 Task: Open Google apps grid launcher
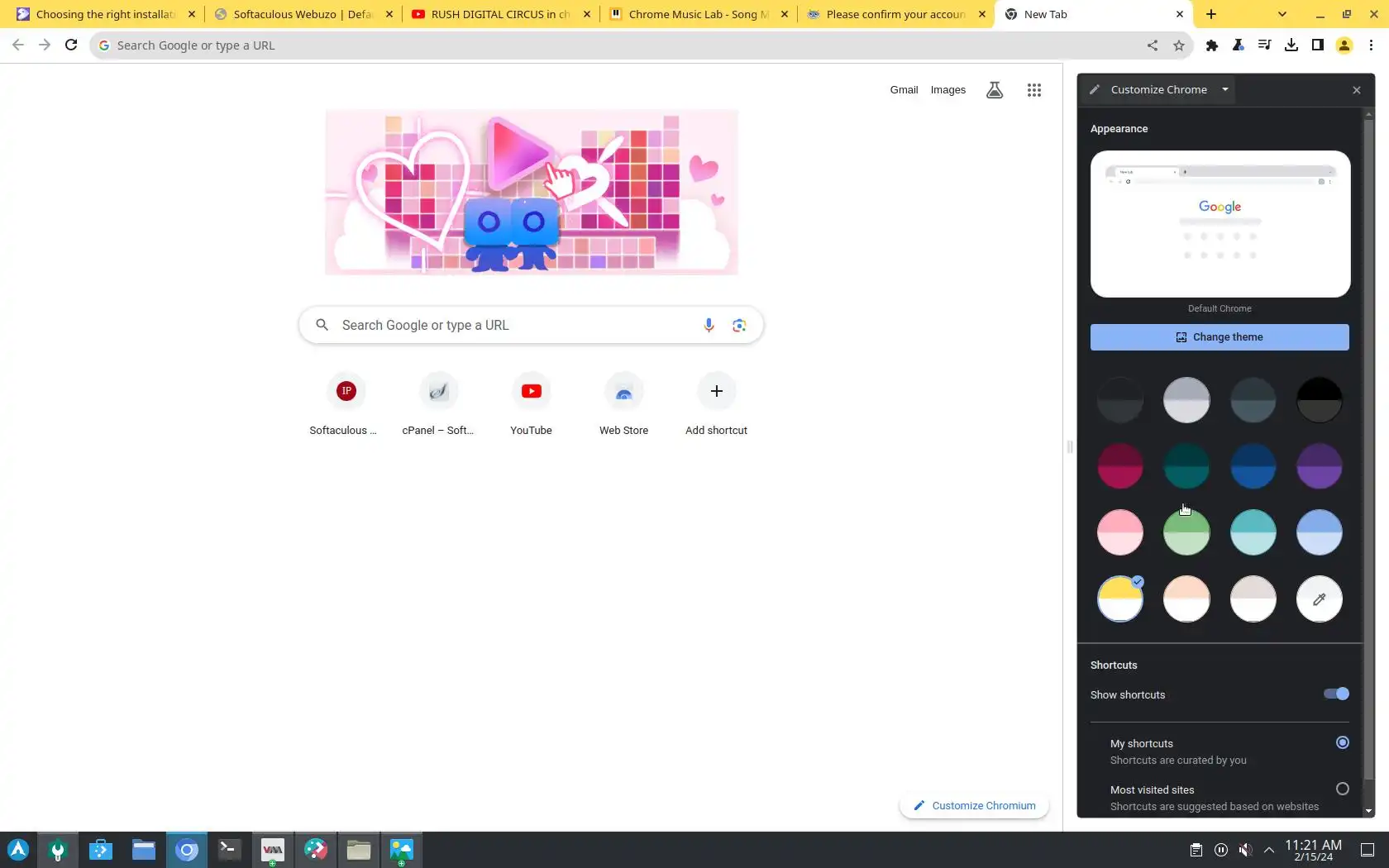pyautogui.click(x=1034, y=90)
